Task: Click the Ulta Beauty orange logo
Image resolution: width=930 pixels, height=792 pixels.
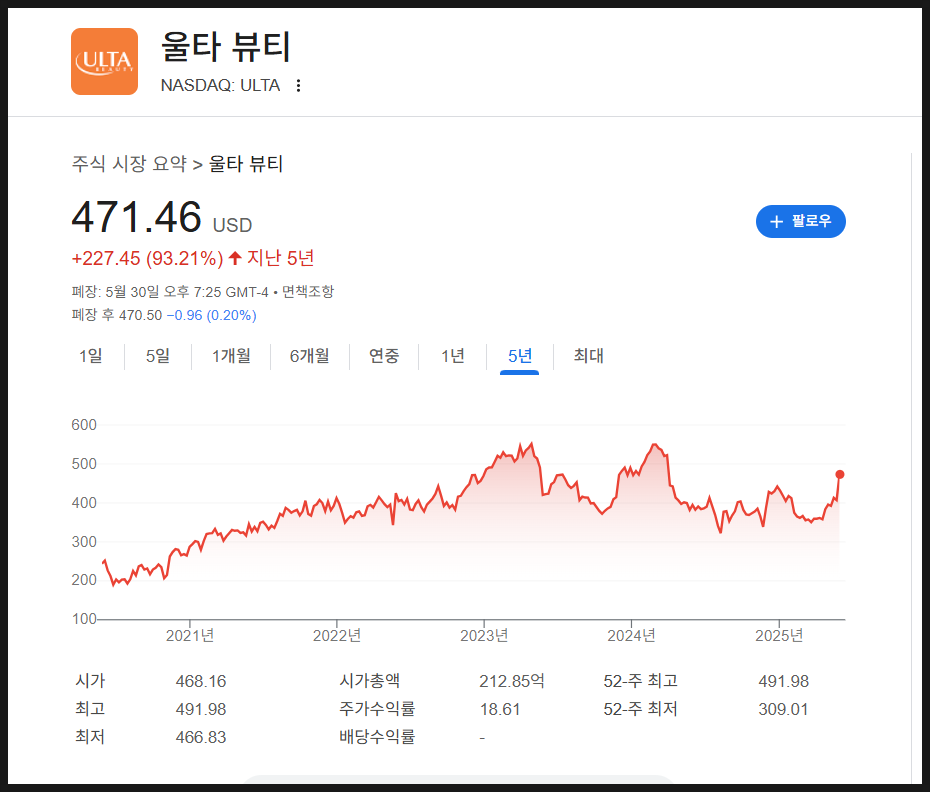Action: coord(104,62)
